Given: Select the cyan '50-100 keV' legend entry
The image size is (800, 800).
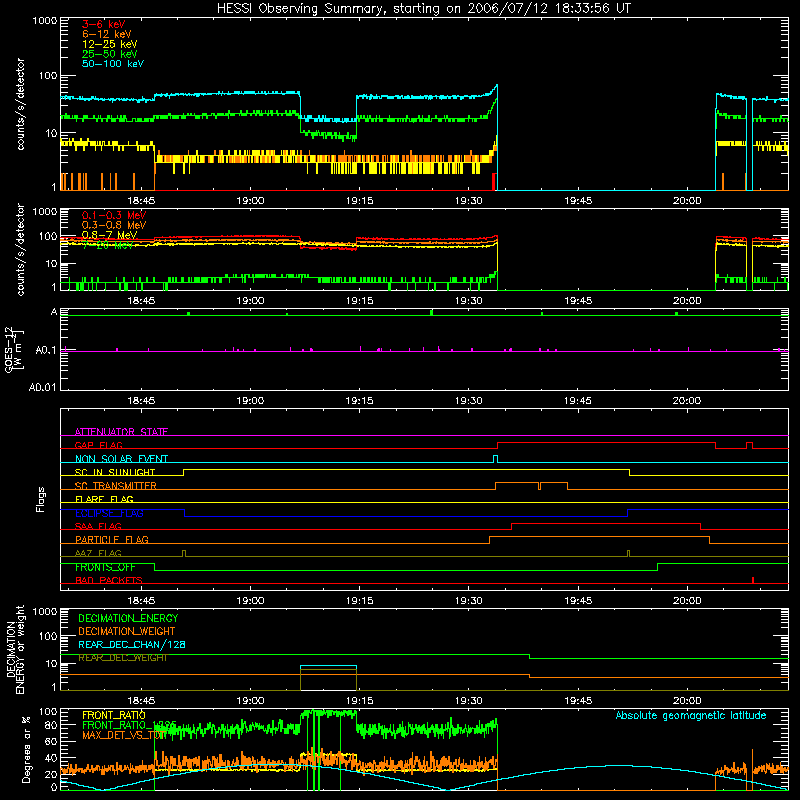Looking at the screenshot, I should point(113,64).
